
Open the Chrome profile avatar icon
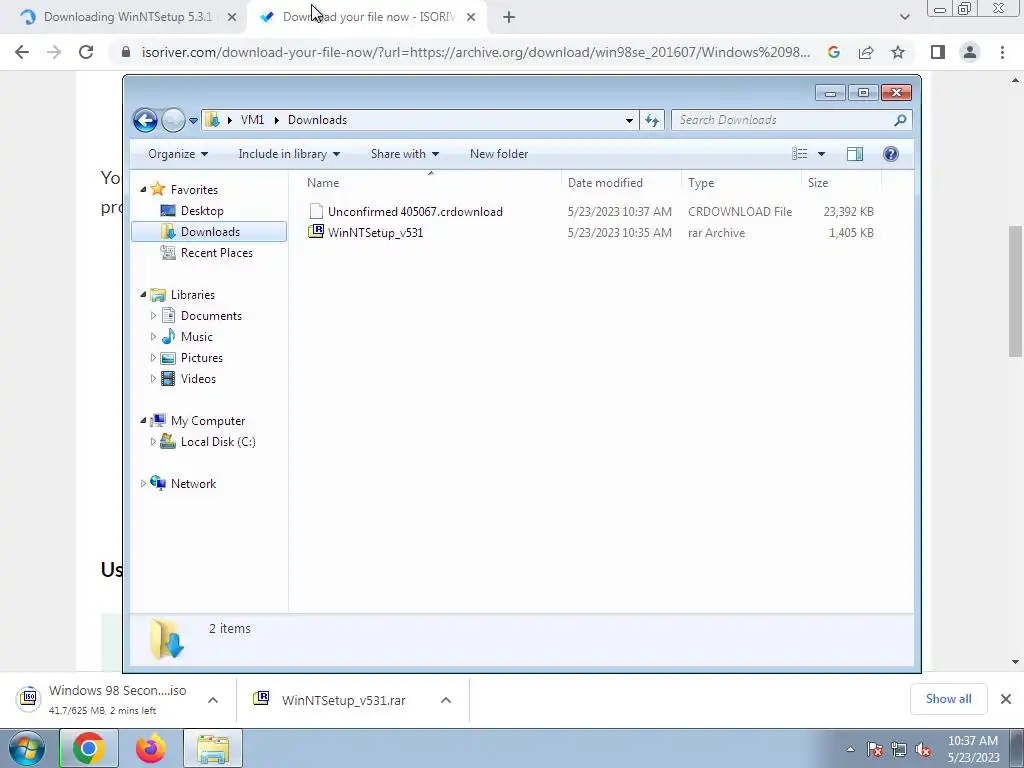click(x=970, y=52)
